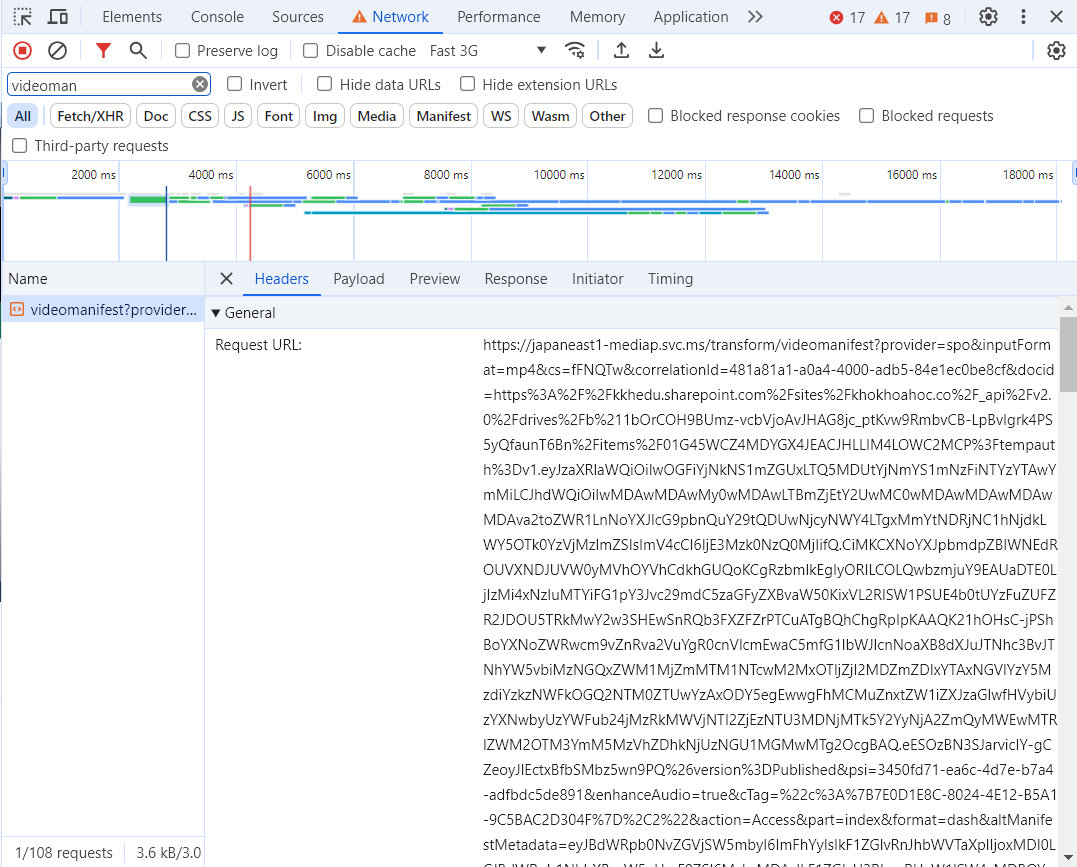Viewport: 1077px width, 867px height.
Task: Filter by Doc requests
Action: click(x=156, y=116)
